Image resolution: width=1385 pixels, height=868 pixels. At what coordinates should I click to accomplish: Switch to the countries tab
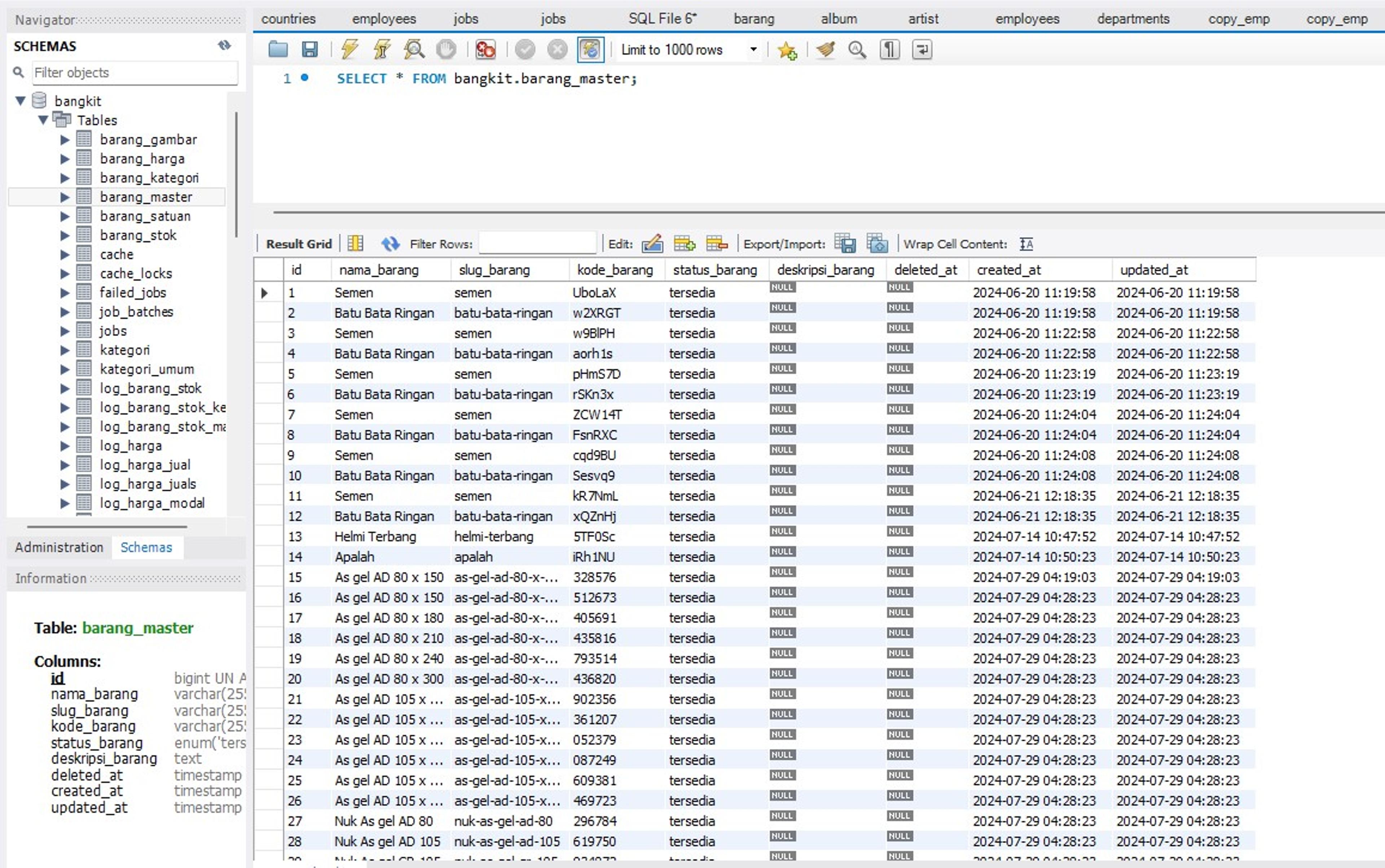tap(288, 19)
